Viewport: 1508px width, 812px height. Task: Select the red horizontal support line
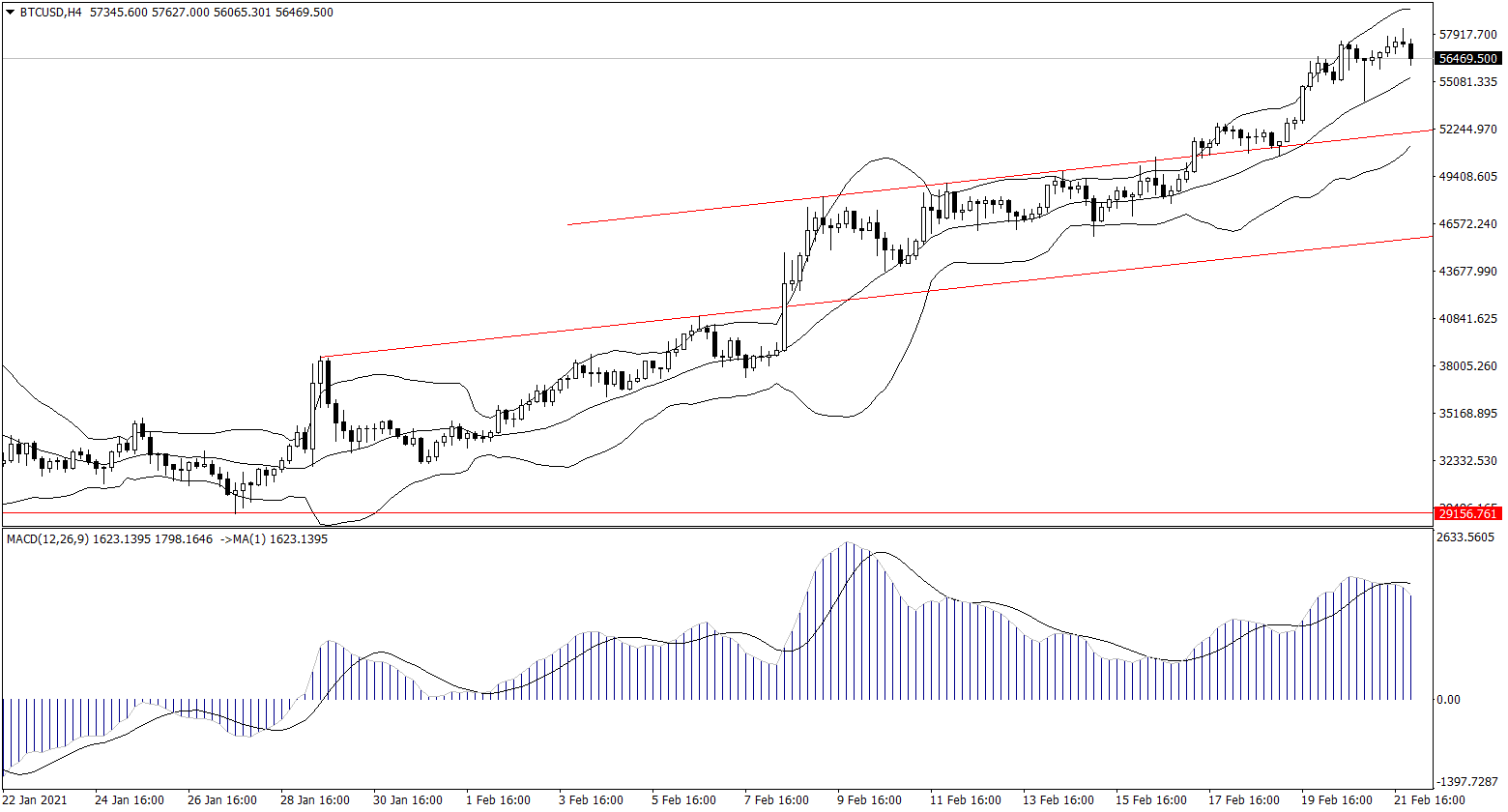tap(677, 513)
